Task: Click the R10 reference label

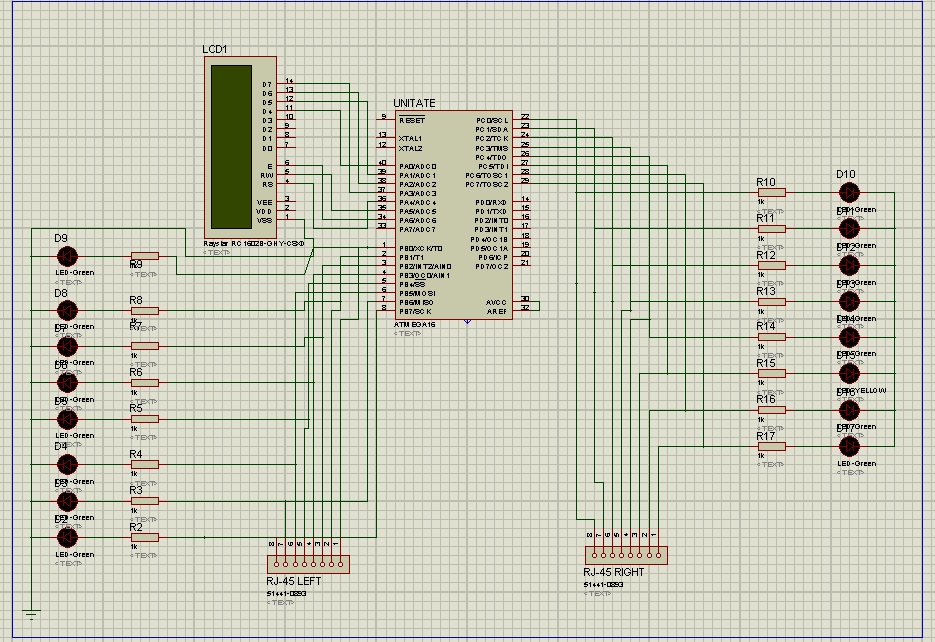Action: coord(766,182)
